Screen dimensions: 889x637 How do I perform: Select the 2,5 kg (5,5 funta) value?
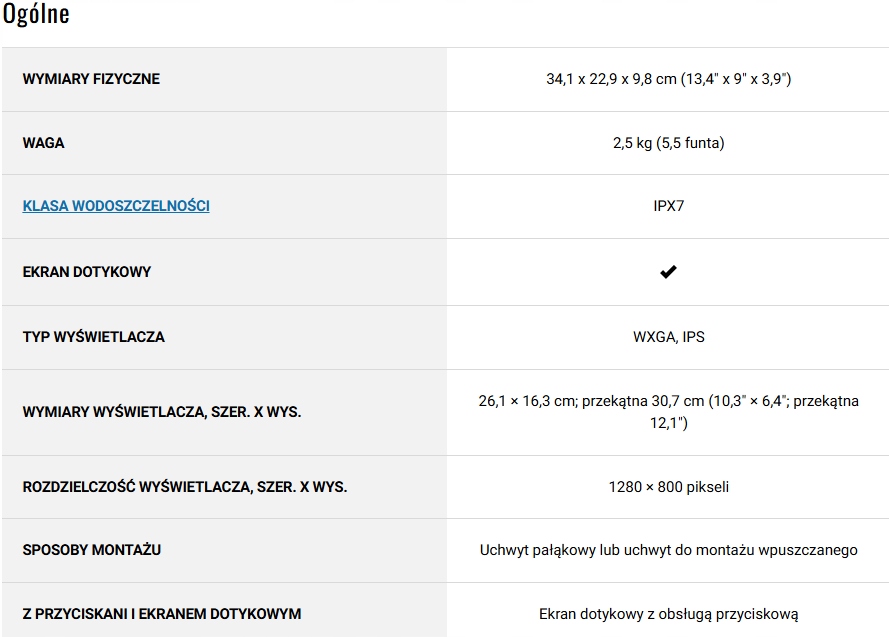point(668,143)
